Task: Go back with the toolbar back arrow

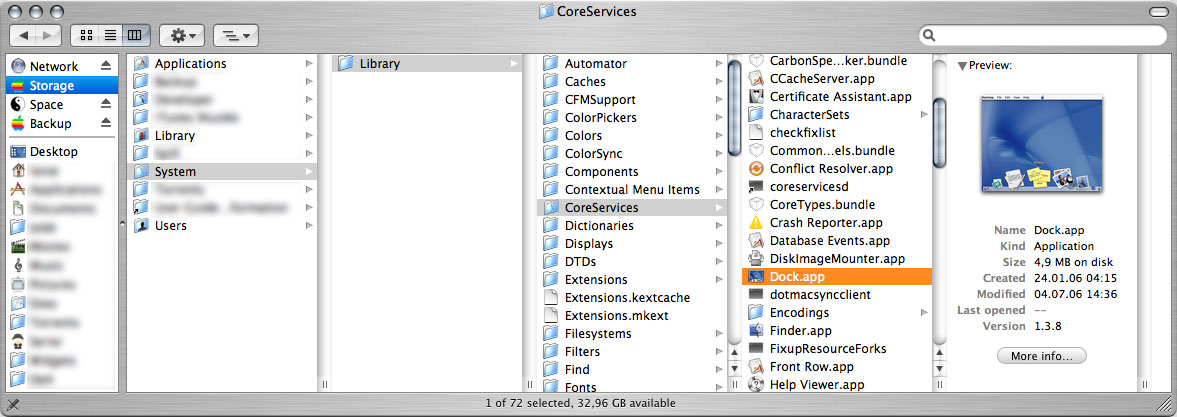Action: (x=23, y=35)
